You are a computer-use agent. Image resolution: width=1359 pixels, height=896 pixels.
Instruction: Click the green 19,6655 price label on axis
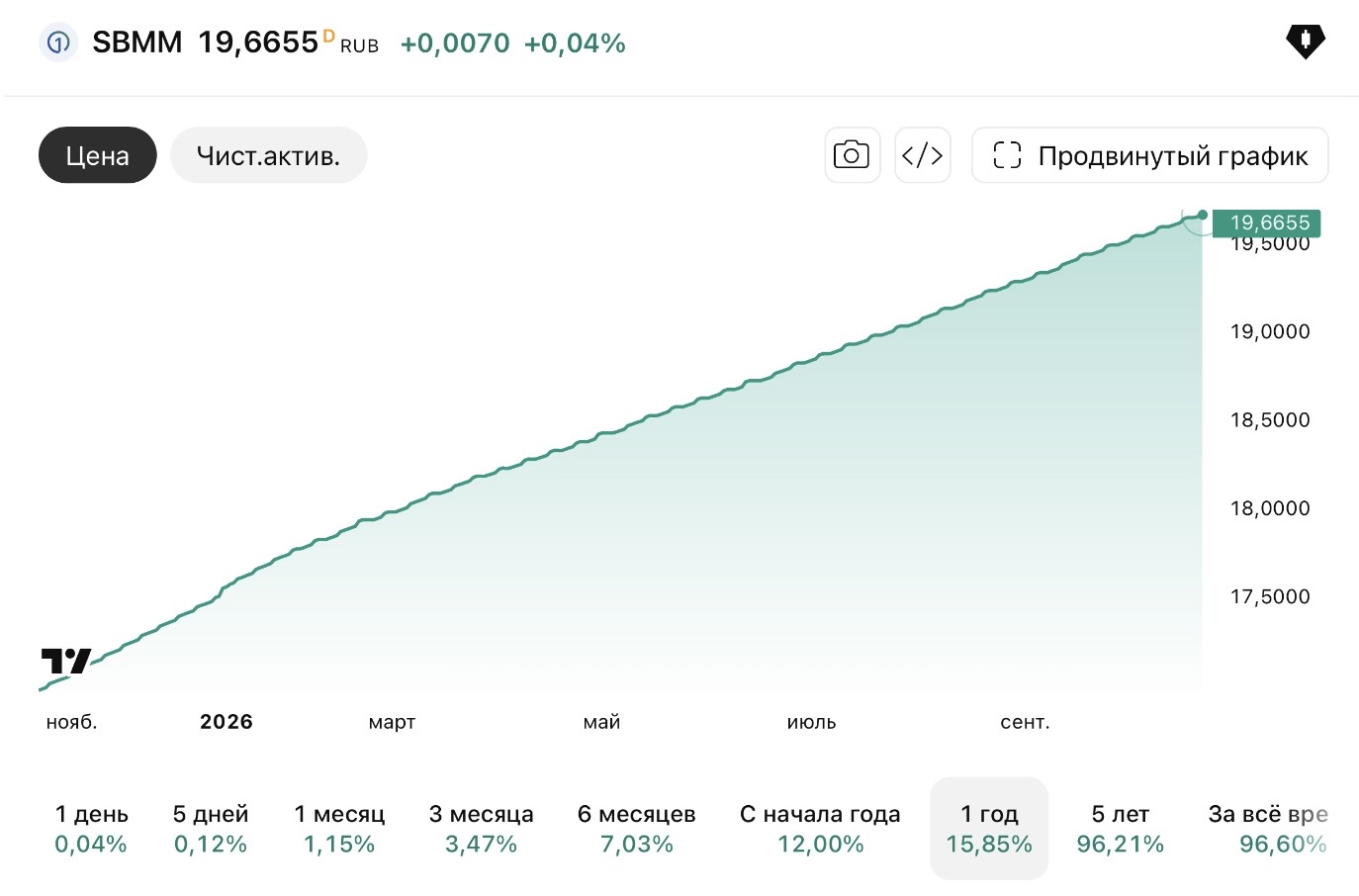tap(1267, 223)
